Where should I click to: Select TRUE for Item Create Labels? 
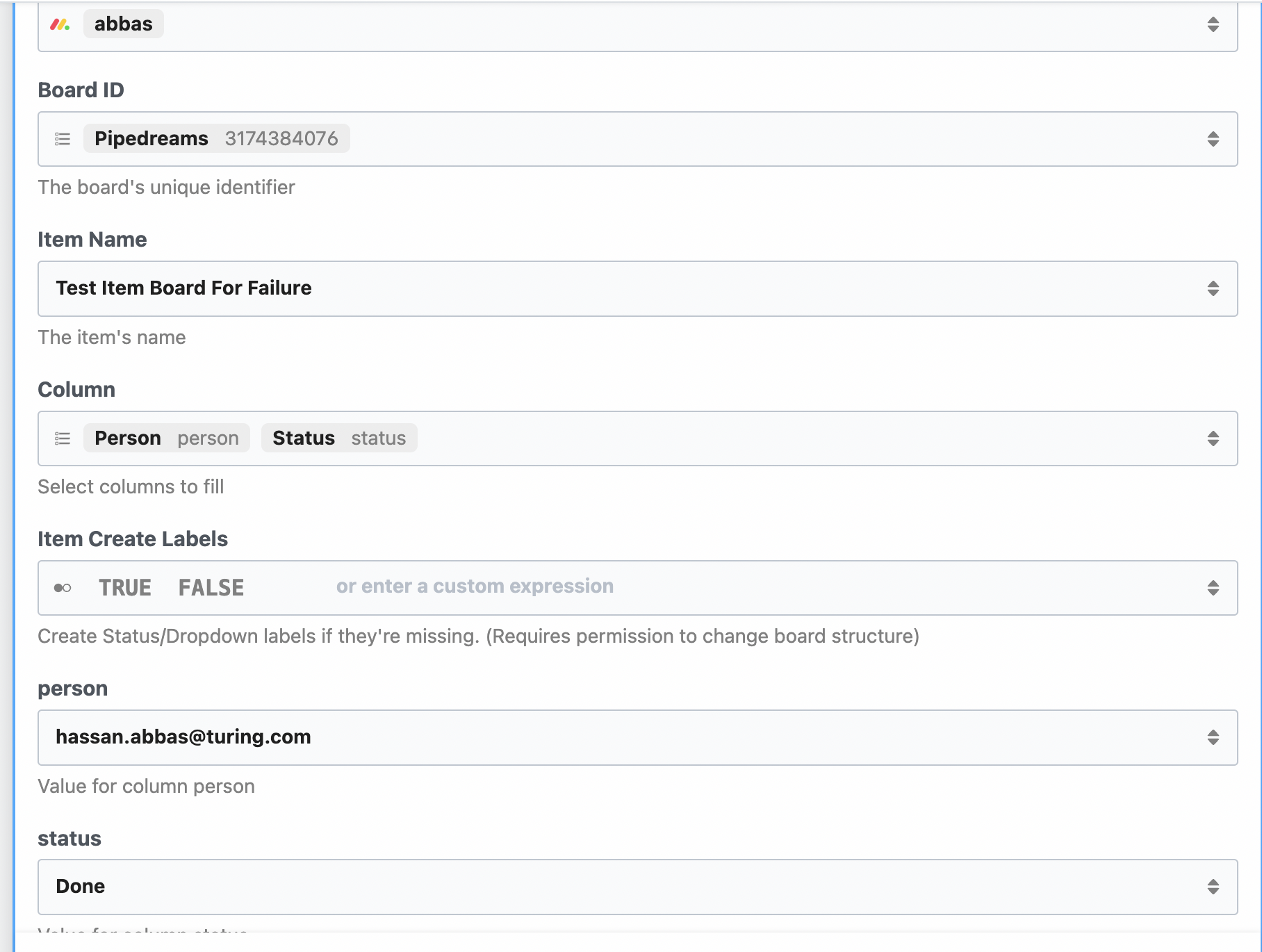(125, 588)
